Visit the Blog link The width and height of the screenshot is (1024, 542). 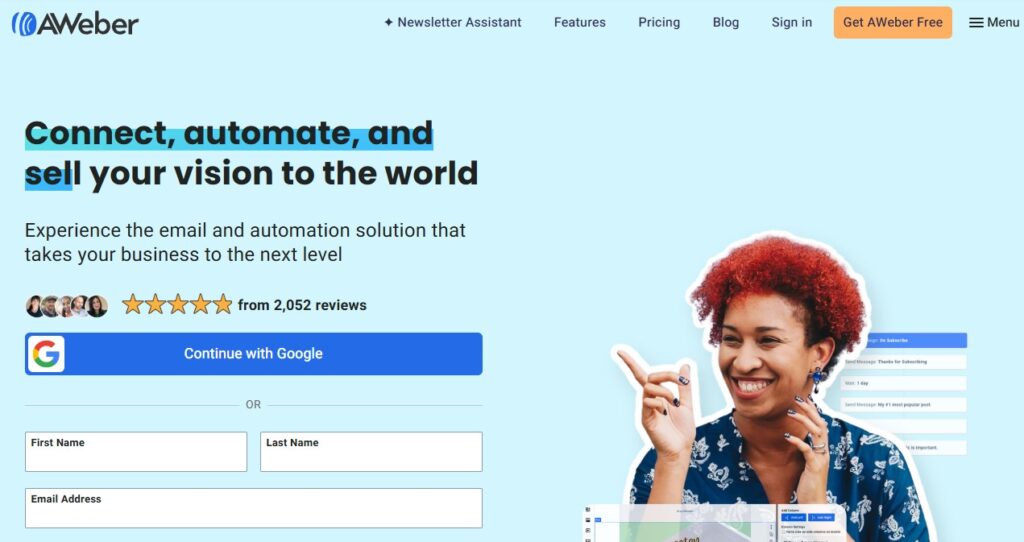(726, 22)
